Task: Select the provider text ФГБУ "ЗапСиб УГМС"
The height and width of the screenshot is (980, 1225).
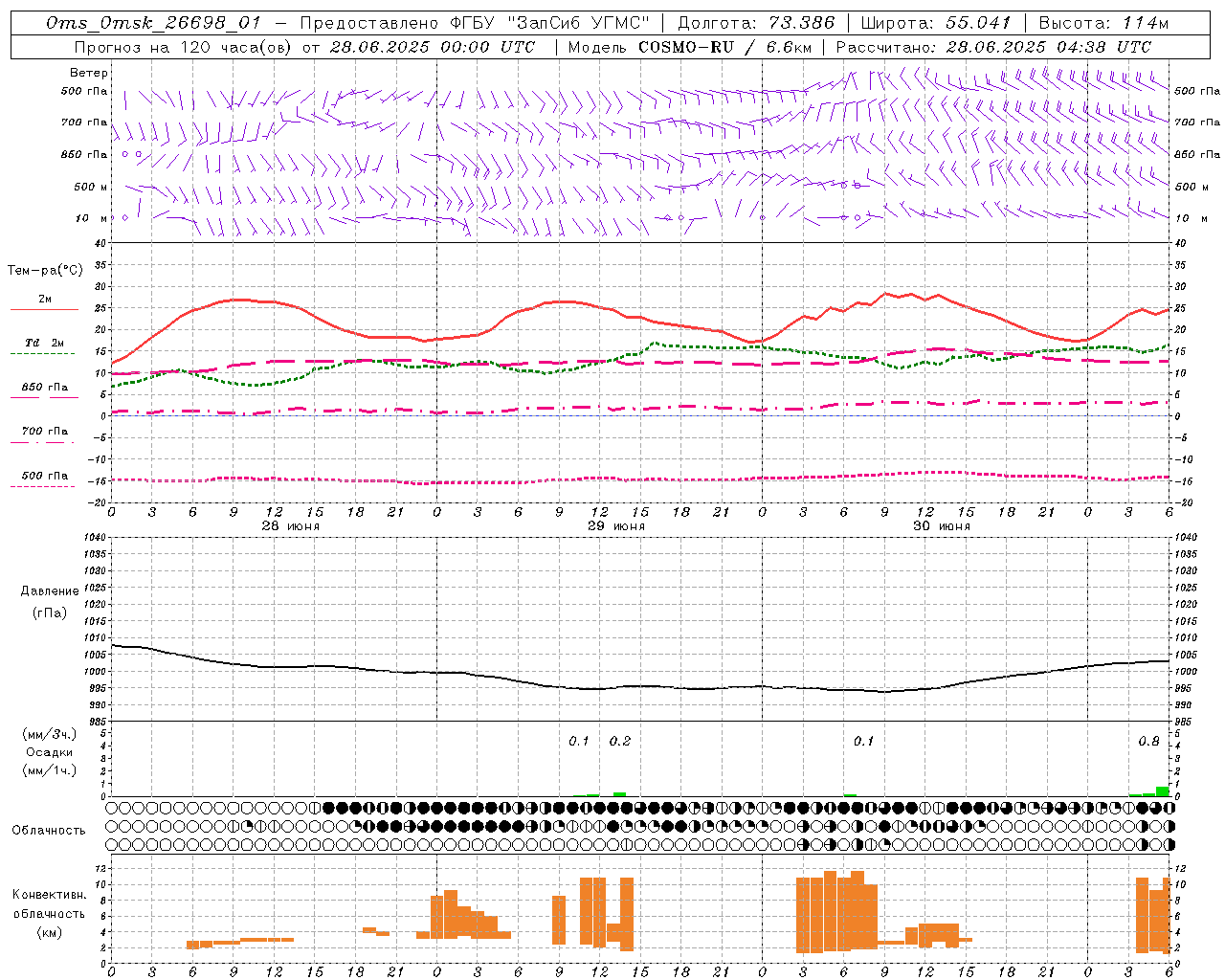Action: coord(548,23)
